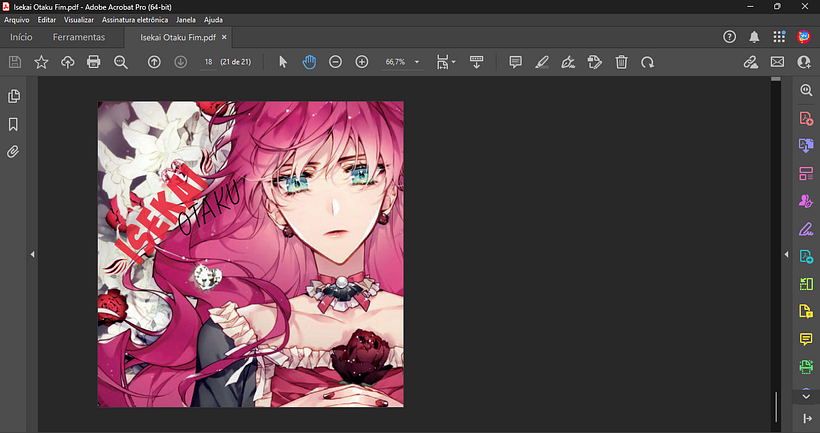Viewport: 820px width, 433px height.
Task: Click the scrolling mode icon
Action: (x=476, y=62)
